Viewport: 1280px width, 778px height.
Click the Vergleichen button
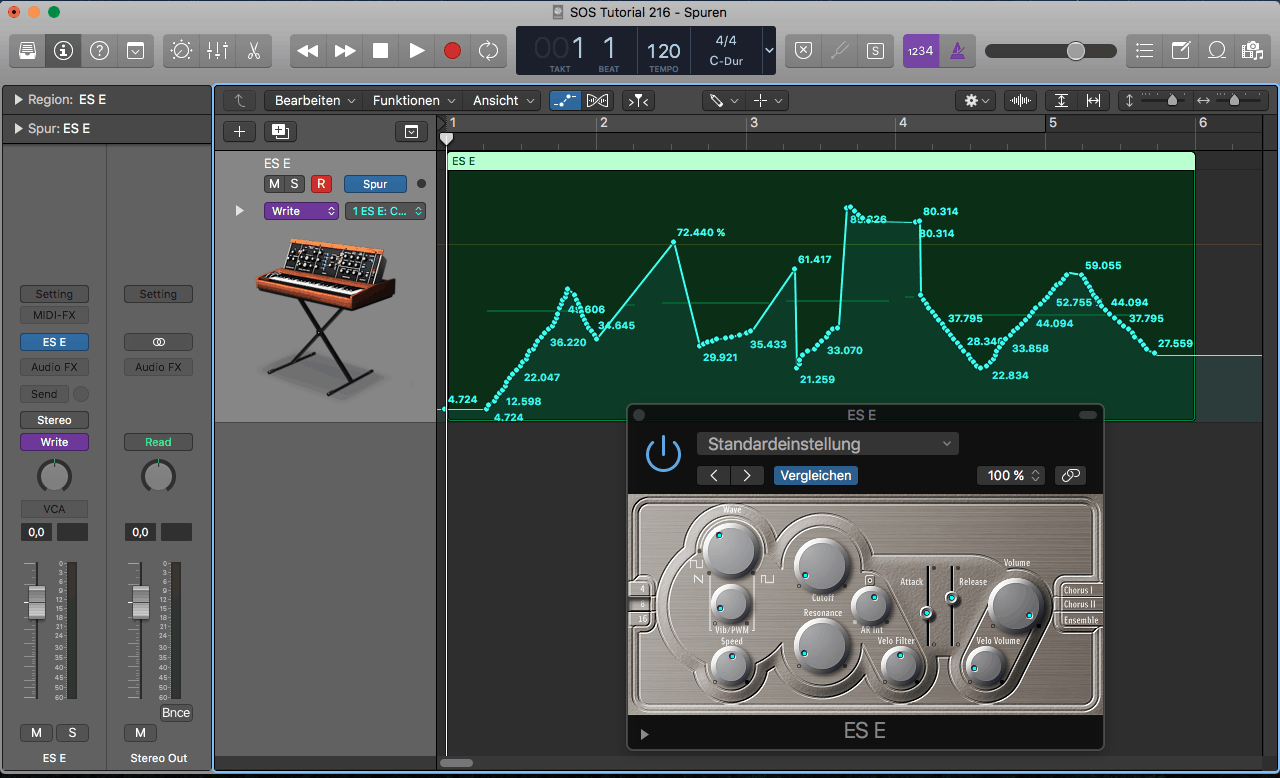click(x=815, y=476)
